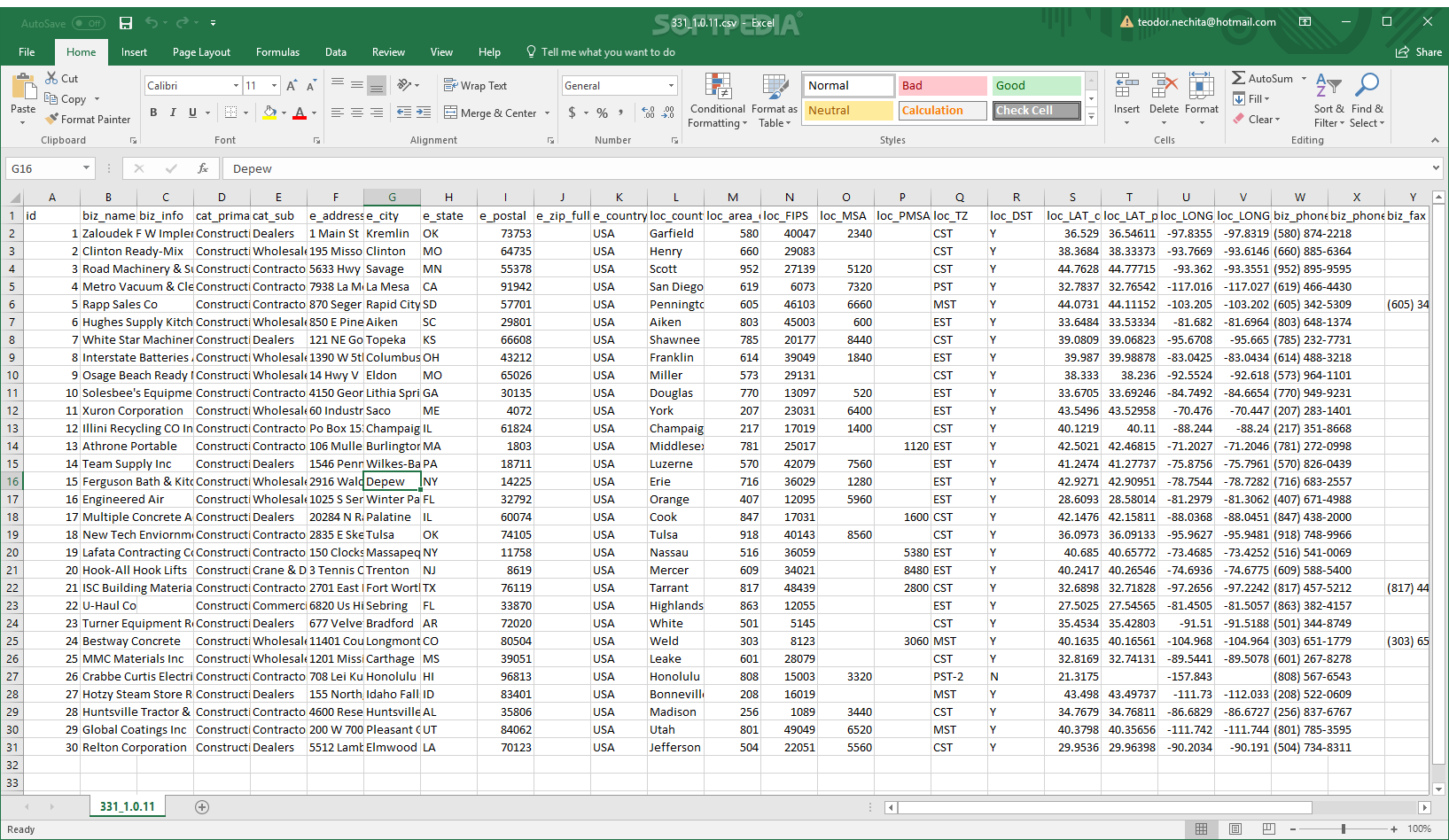This screenshot has width=1449, height=840.
Task: Add a new sheet with plus icon
Action: 202,807
